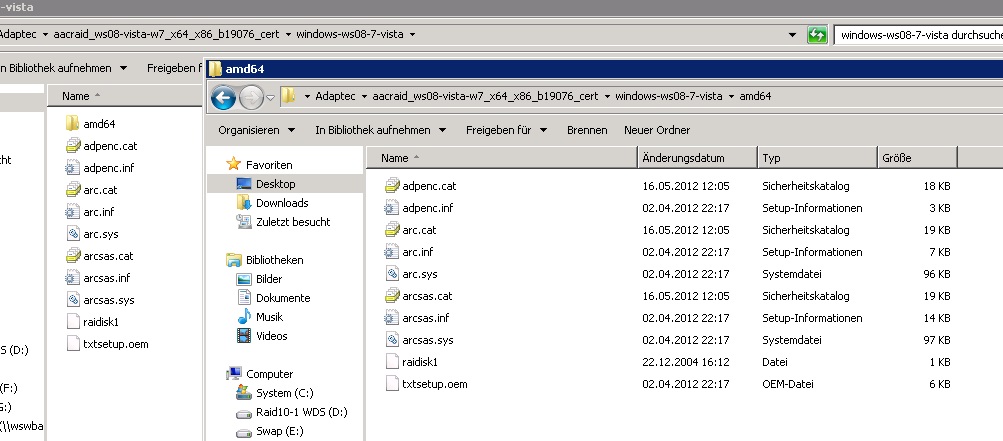Select Favoriten star icon in sidebar

[233, 164]
